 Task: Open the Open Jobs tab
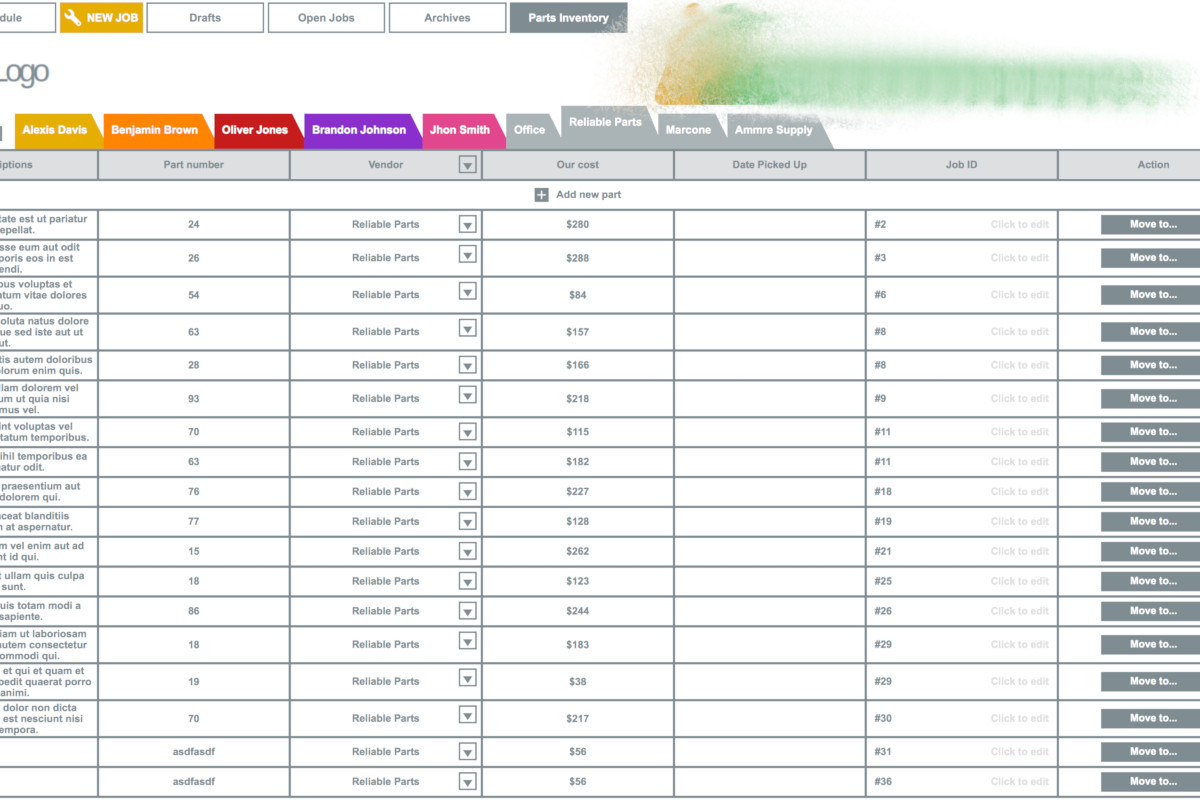coord(326,18)
